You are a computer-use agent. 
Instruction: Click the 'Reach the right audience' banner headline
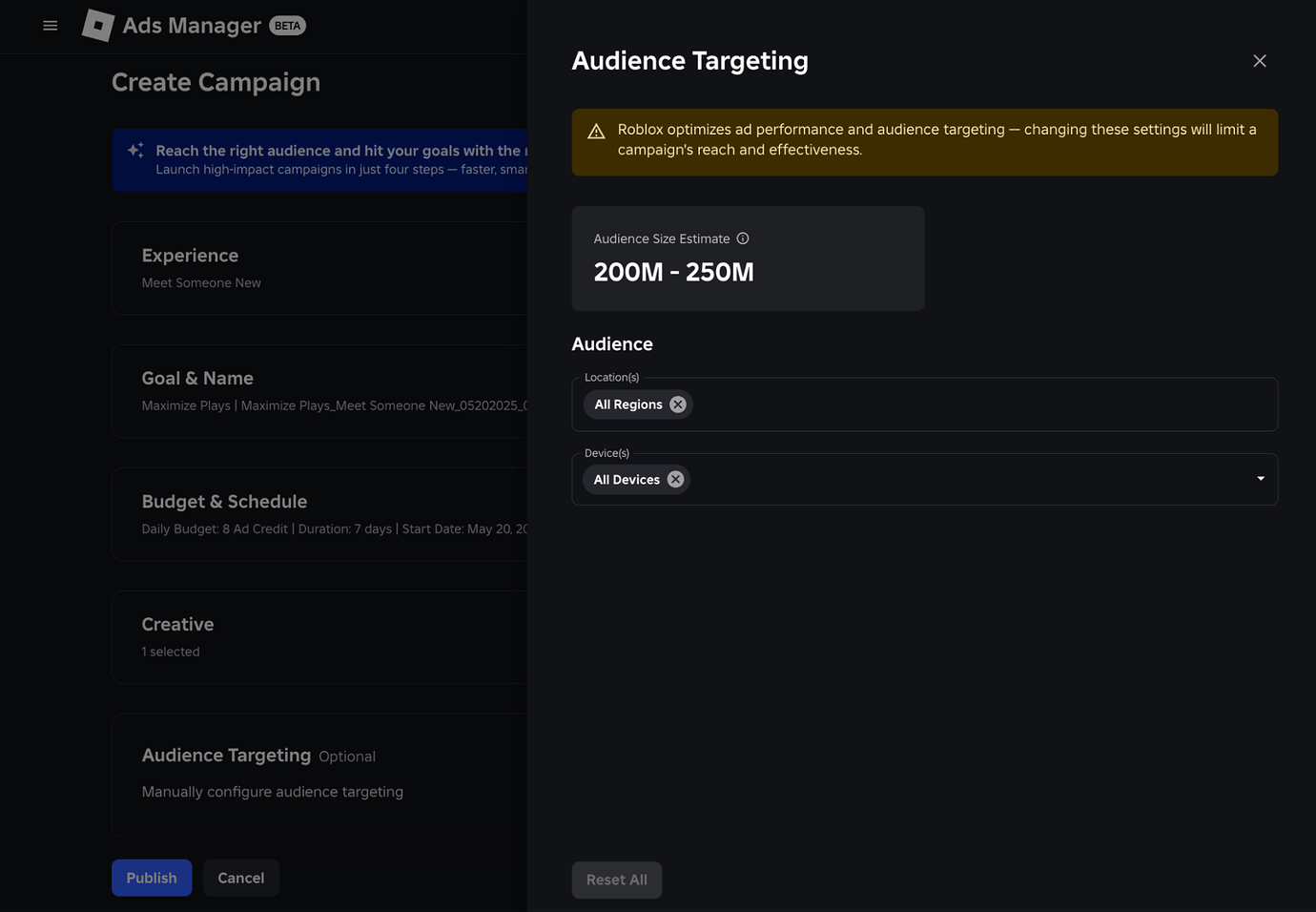point(341,151)
